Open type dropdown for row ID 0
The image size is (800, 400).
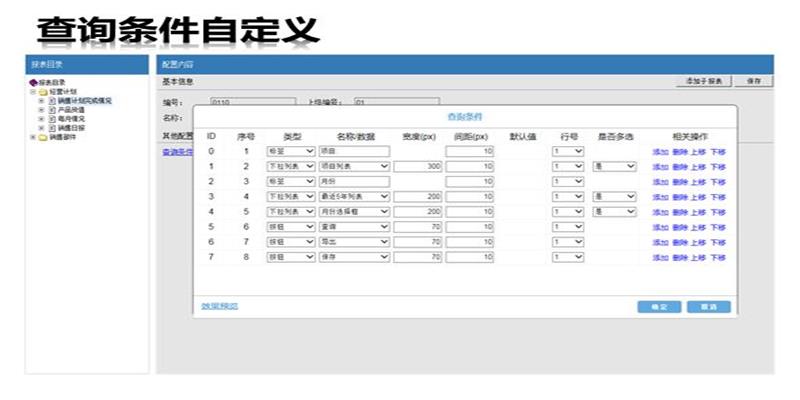click(x=291, y=152)
